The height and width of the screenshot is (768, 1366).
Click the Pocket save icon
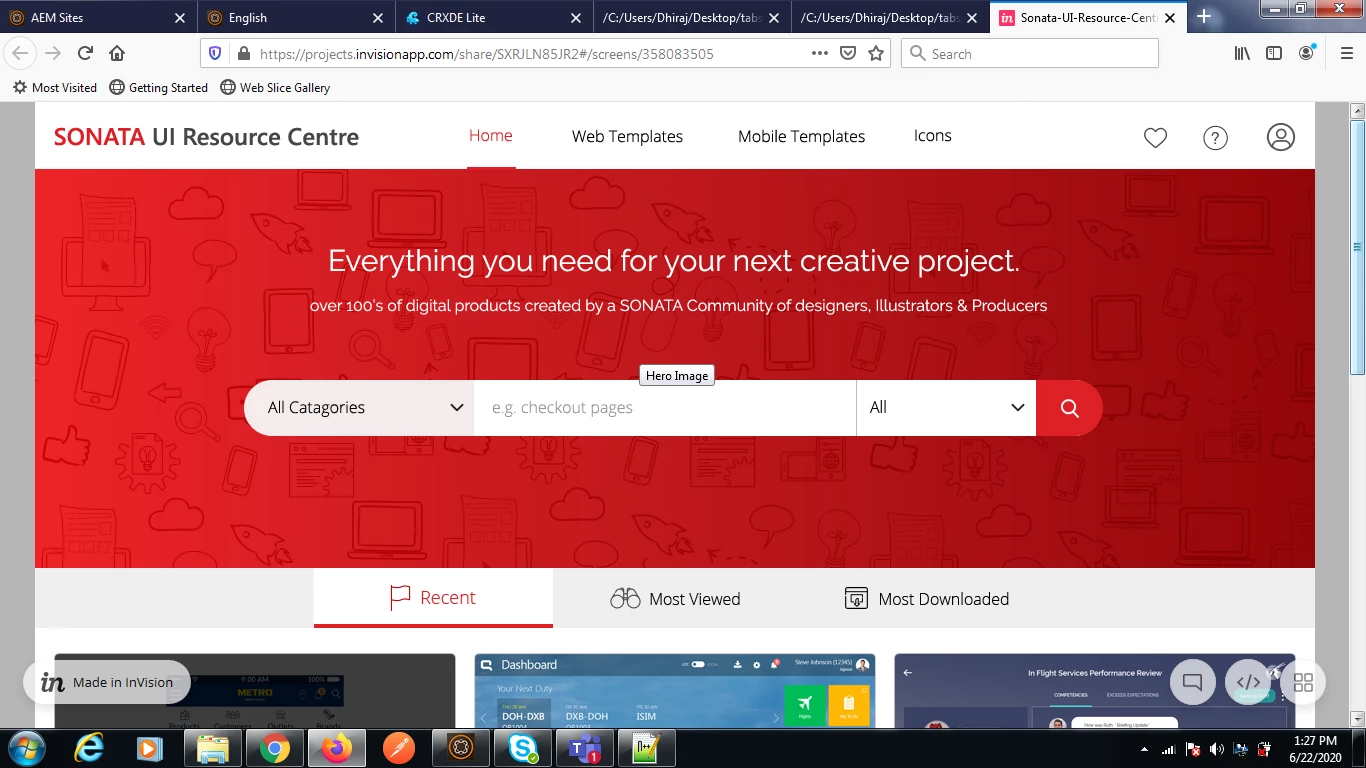(848, 54)
